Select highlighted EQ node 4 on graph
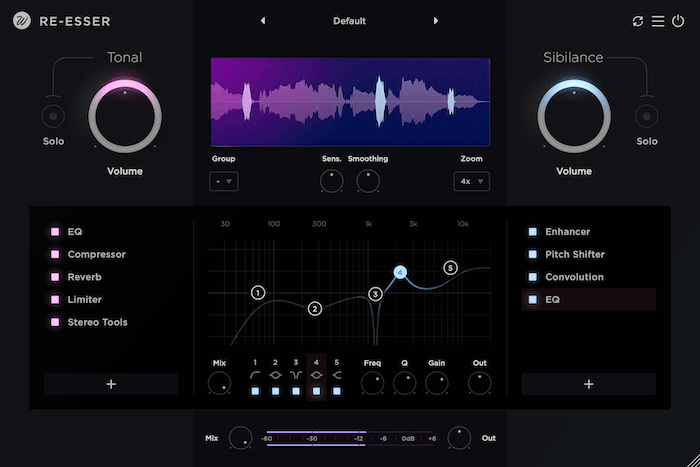This screenshot has width=700, height=467. 400,272
